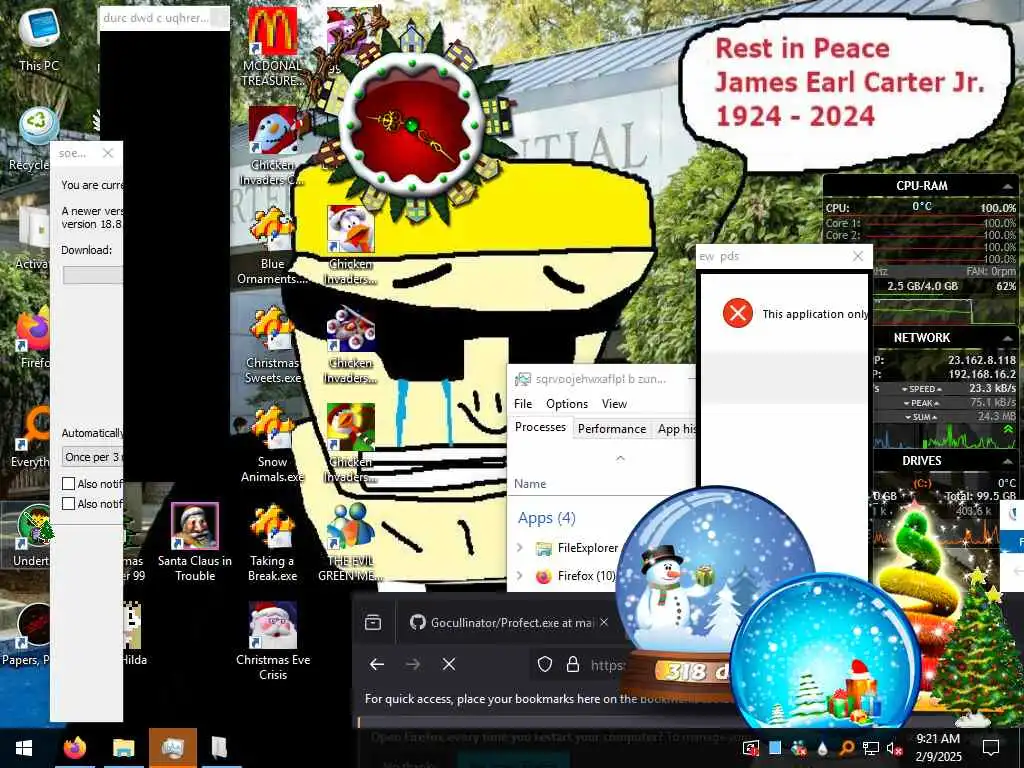Click the Firefox https address field
1024x768 pixels.
coord(607,665)
